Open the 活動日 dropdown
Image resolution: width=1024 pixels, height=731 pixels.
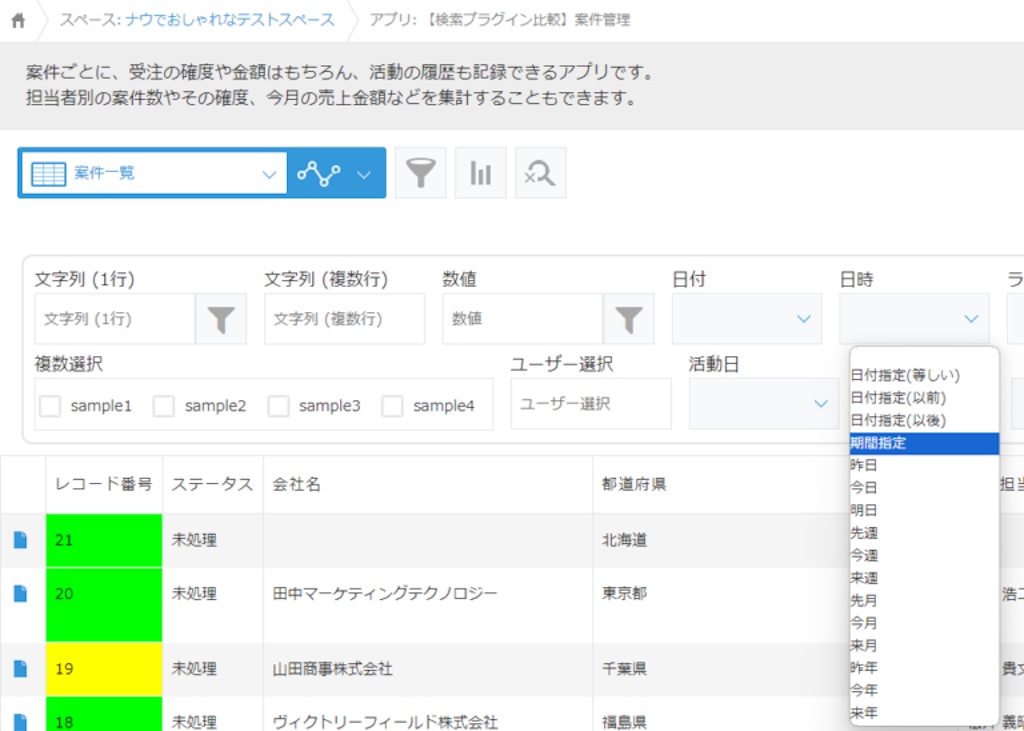click(x=763, y=404)
